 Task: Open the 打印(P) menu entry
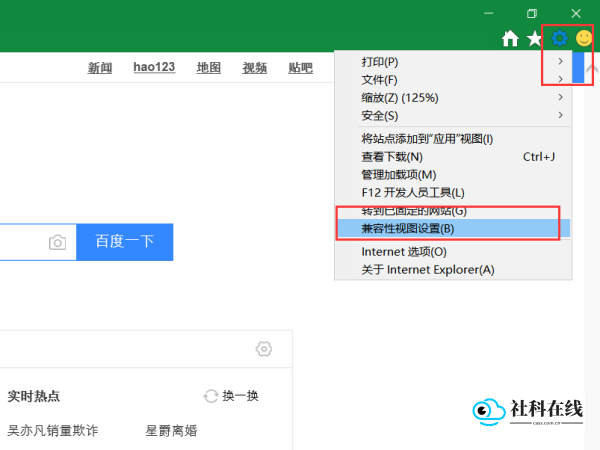(453, 62)
